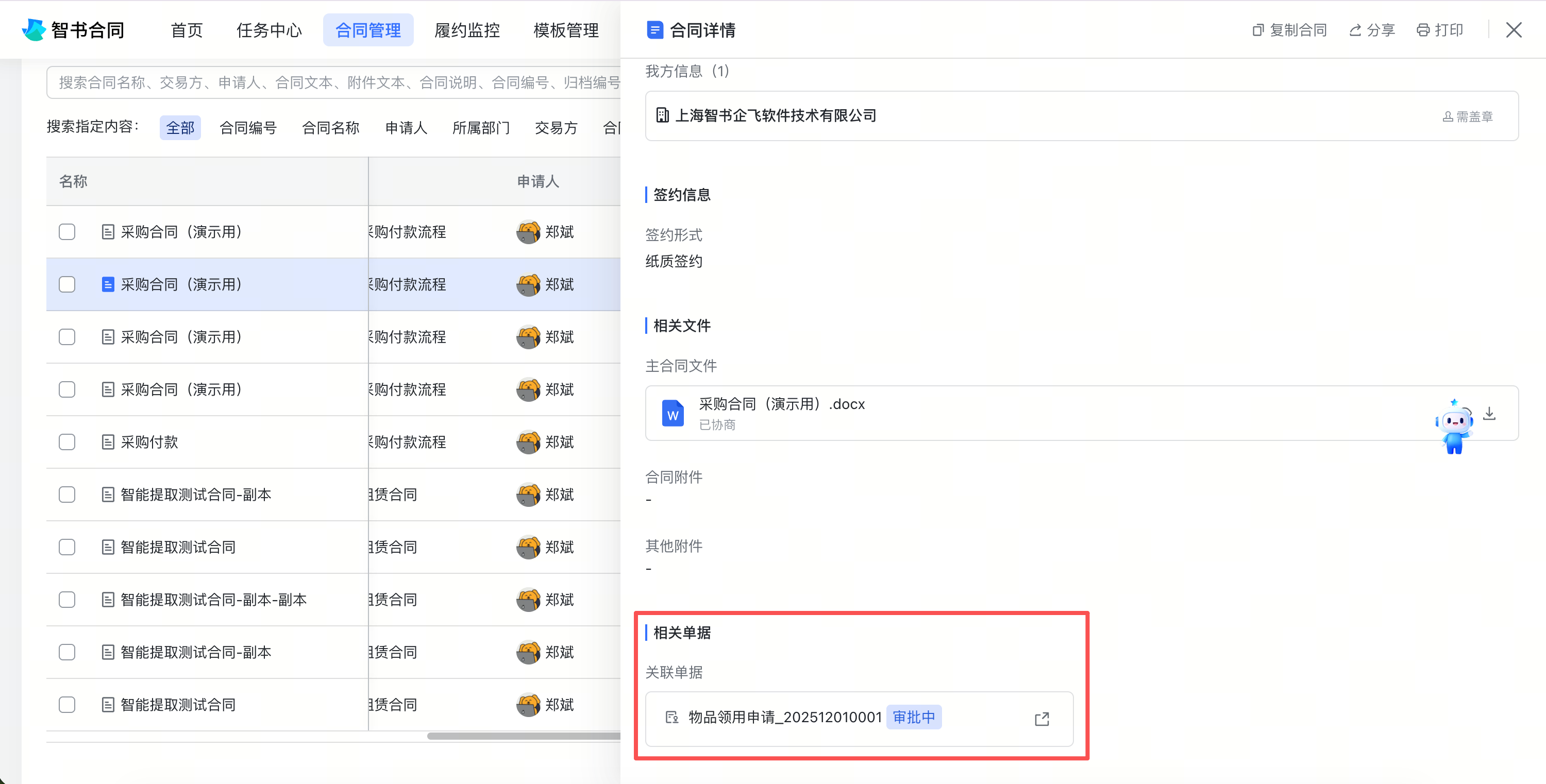Screen dimensions: 1546x784
Task: Open the 物品领用申请_202512010001 link
Action: pyautogui.click(x=784, y=717)
